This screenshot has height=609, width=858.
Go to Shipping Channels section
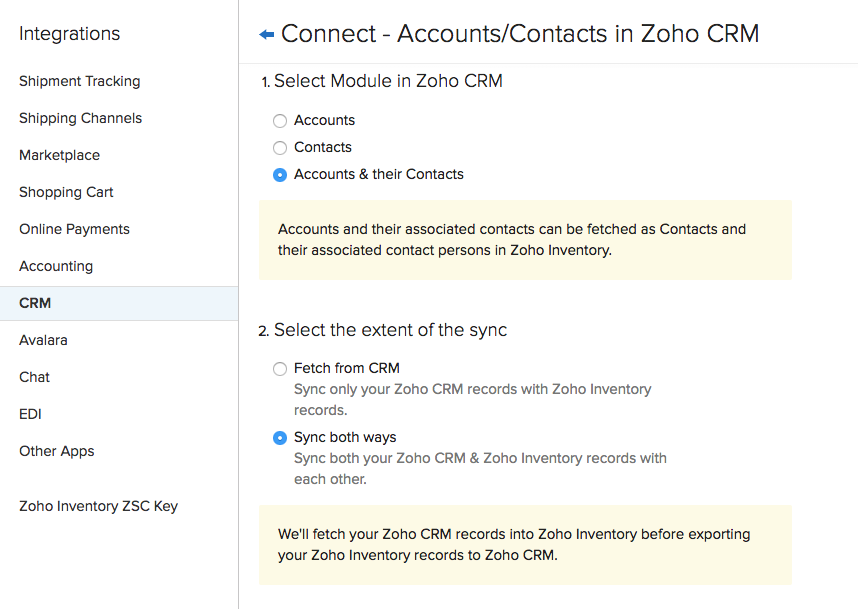pos(80,118)
